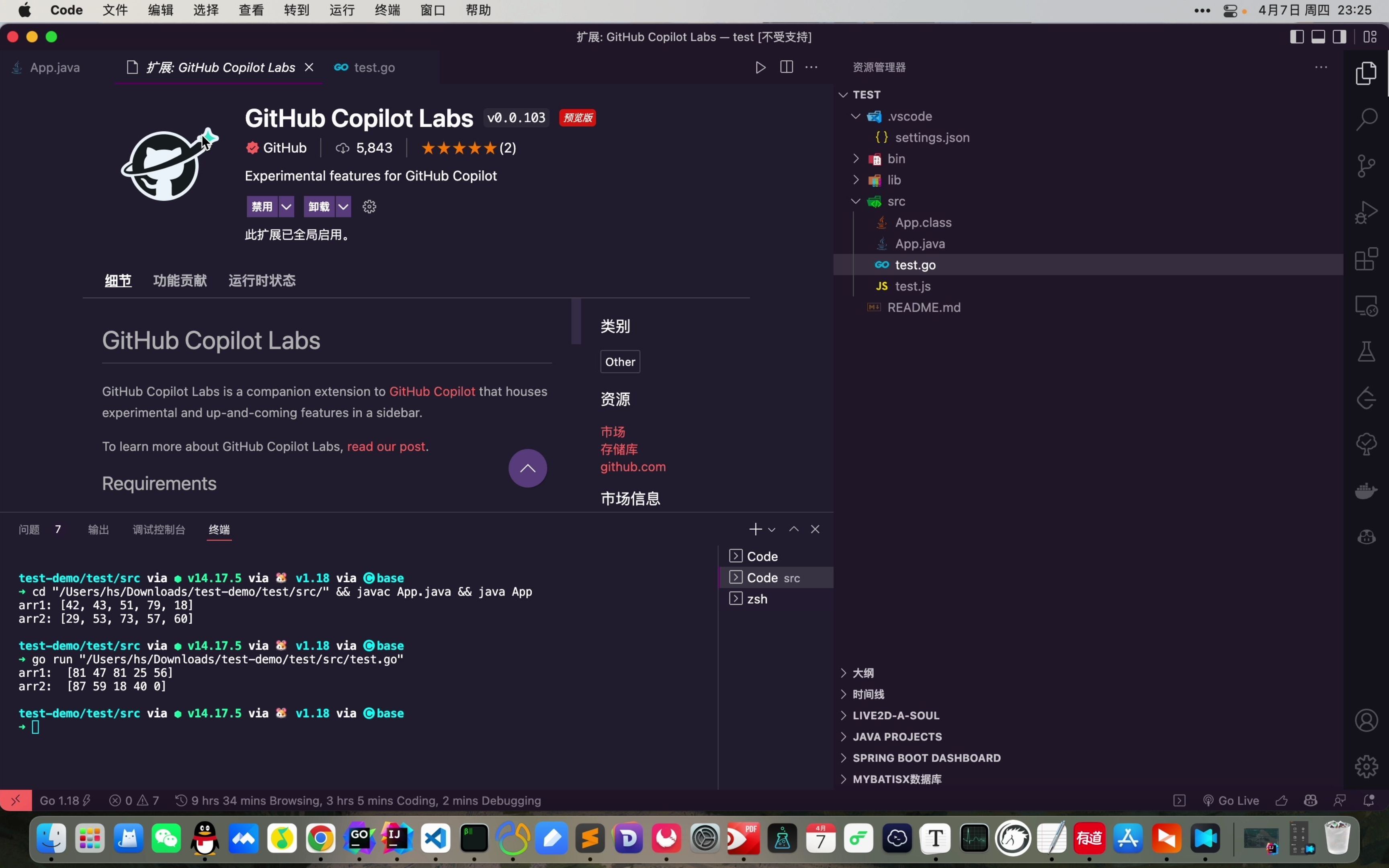Open editor More Actions ellipsis
The width and height of the screenshot is (1389, 868).
point(811,67)
